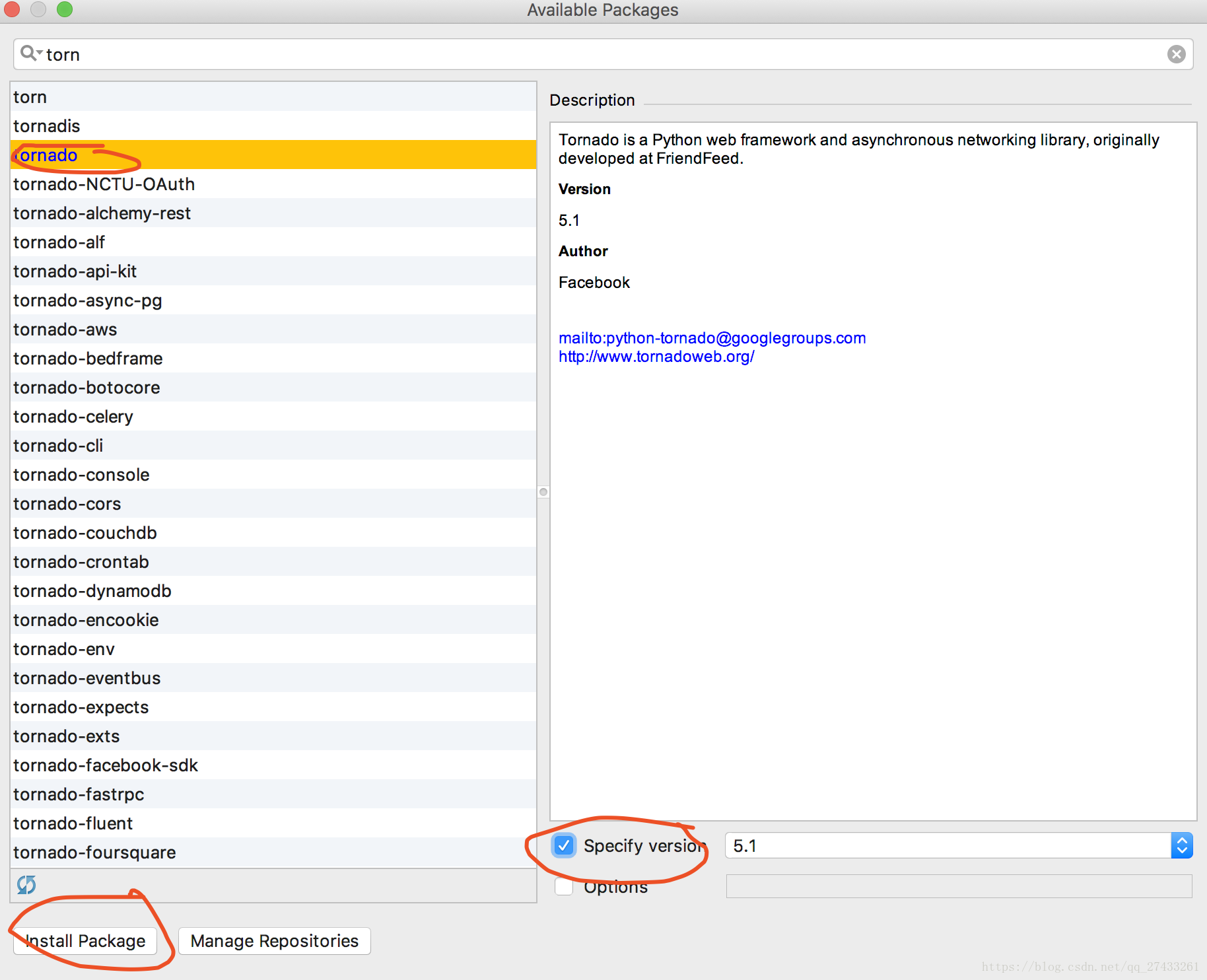Click the description version value 5.1

[x=569, y=221]
